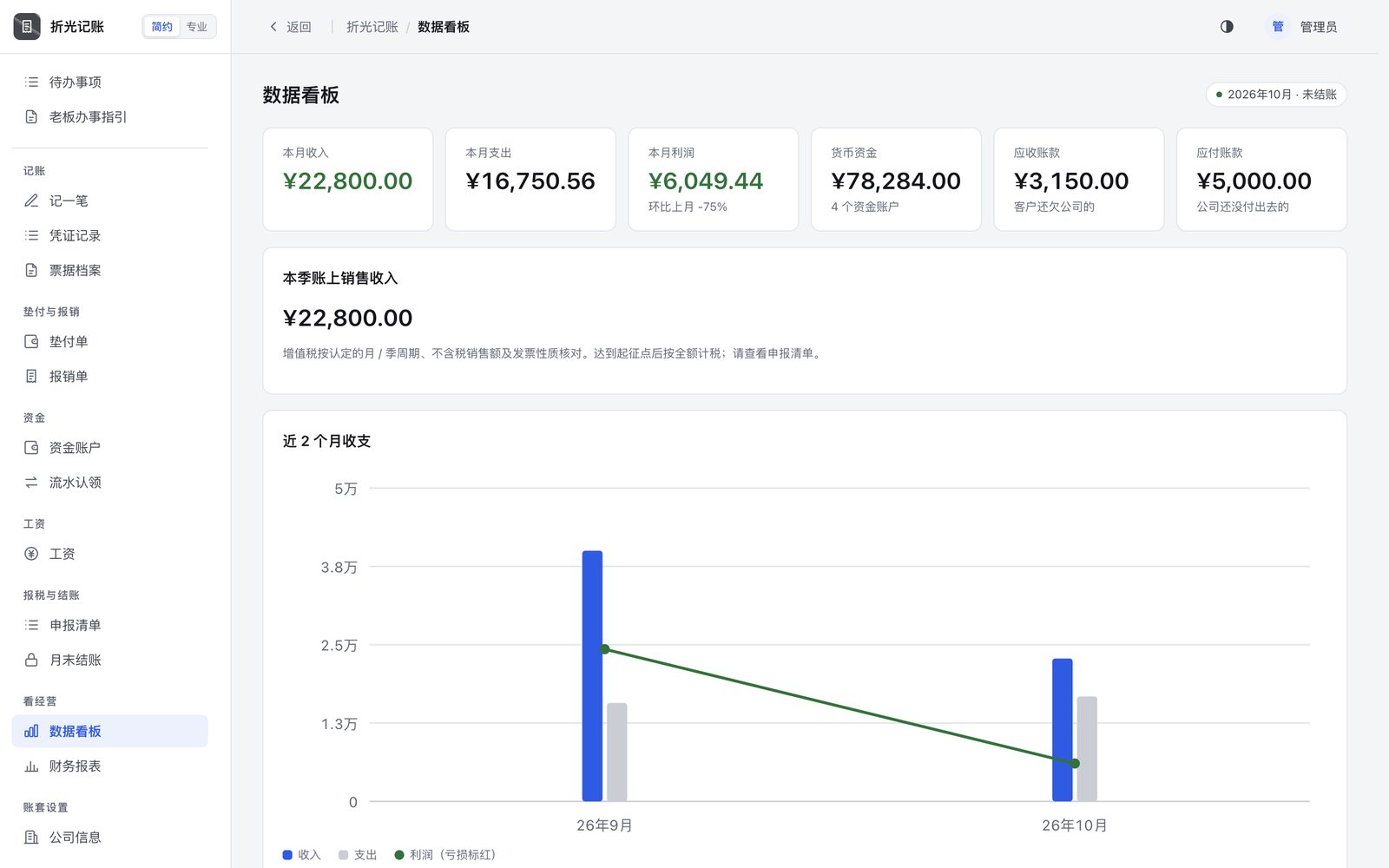This screenshot has height=868, width=1389.
Task: Open the 管理员 user menu
Action: 1302,27
